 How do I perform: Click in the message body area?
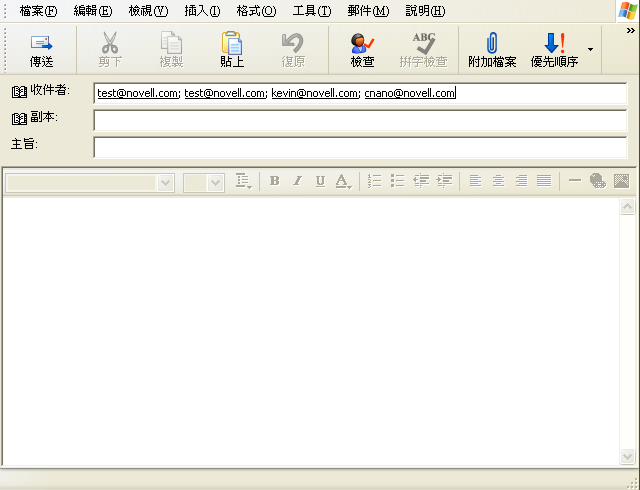[311, 331]
